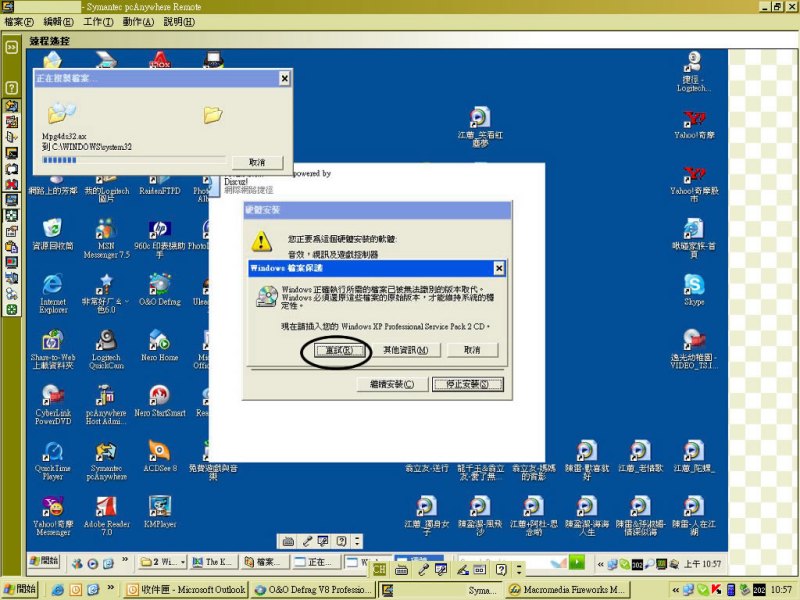Switch to the O&O Defrag V8 Professio... taskbar button

(x=314, y=590)
